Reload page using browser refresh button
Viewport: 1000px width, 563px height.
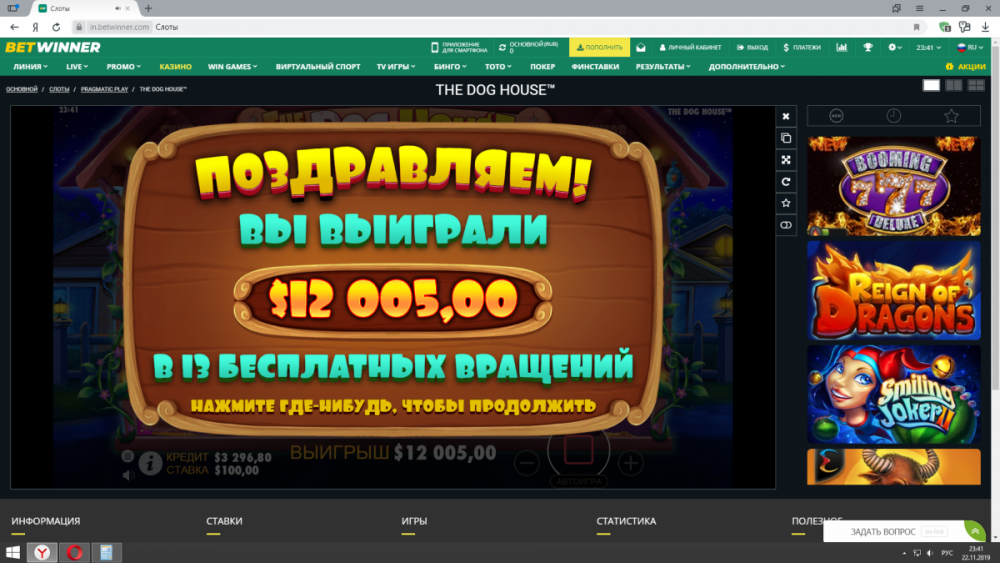[x=56, y=27]
